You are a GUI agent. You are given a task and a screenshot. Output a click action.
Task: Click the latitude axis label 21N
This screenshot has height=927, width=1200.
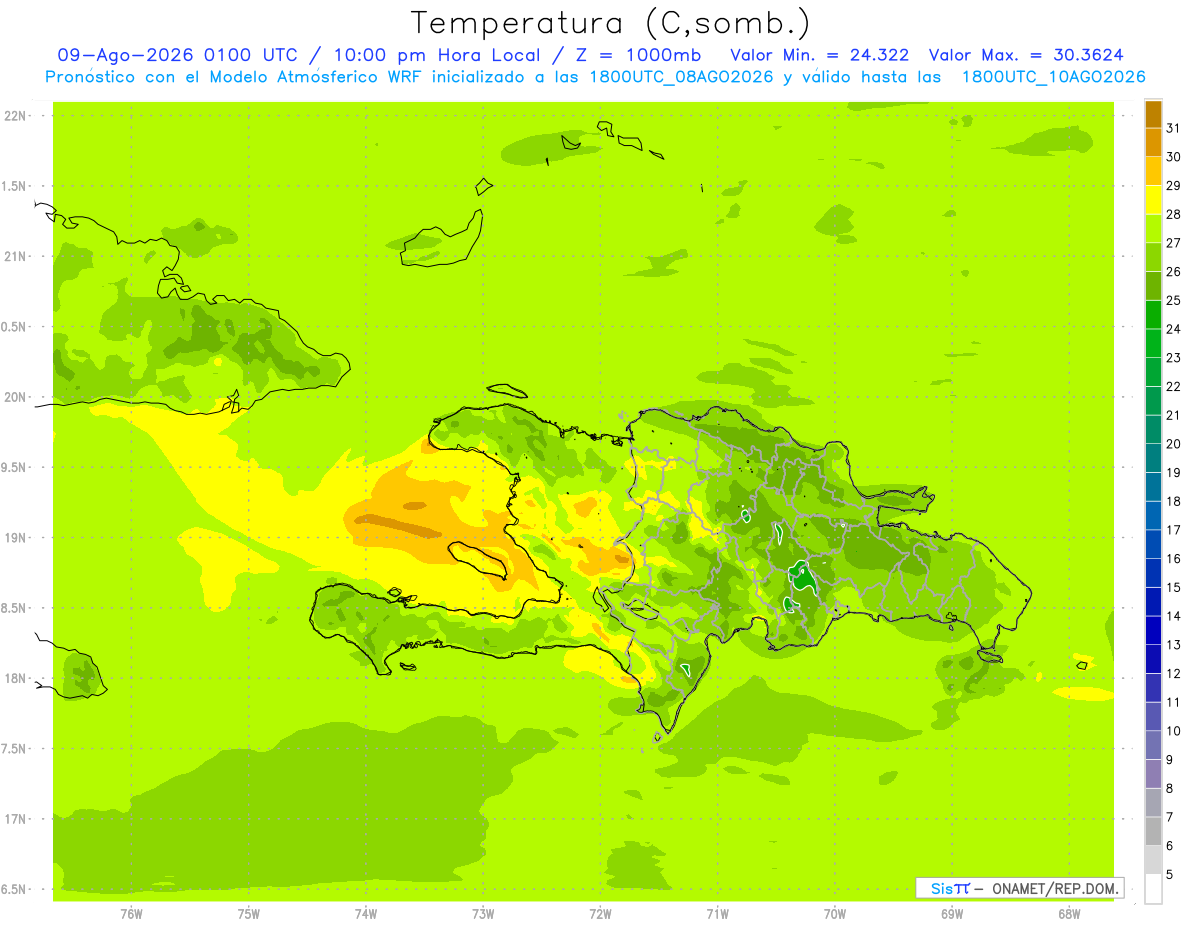click(16, 257)
